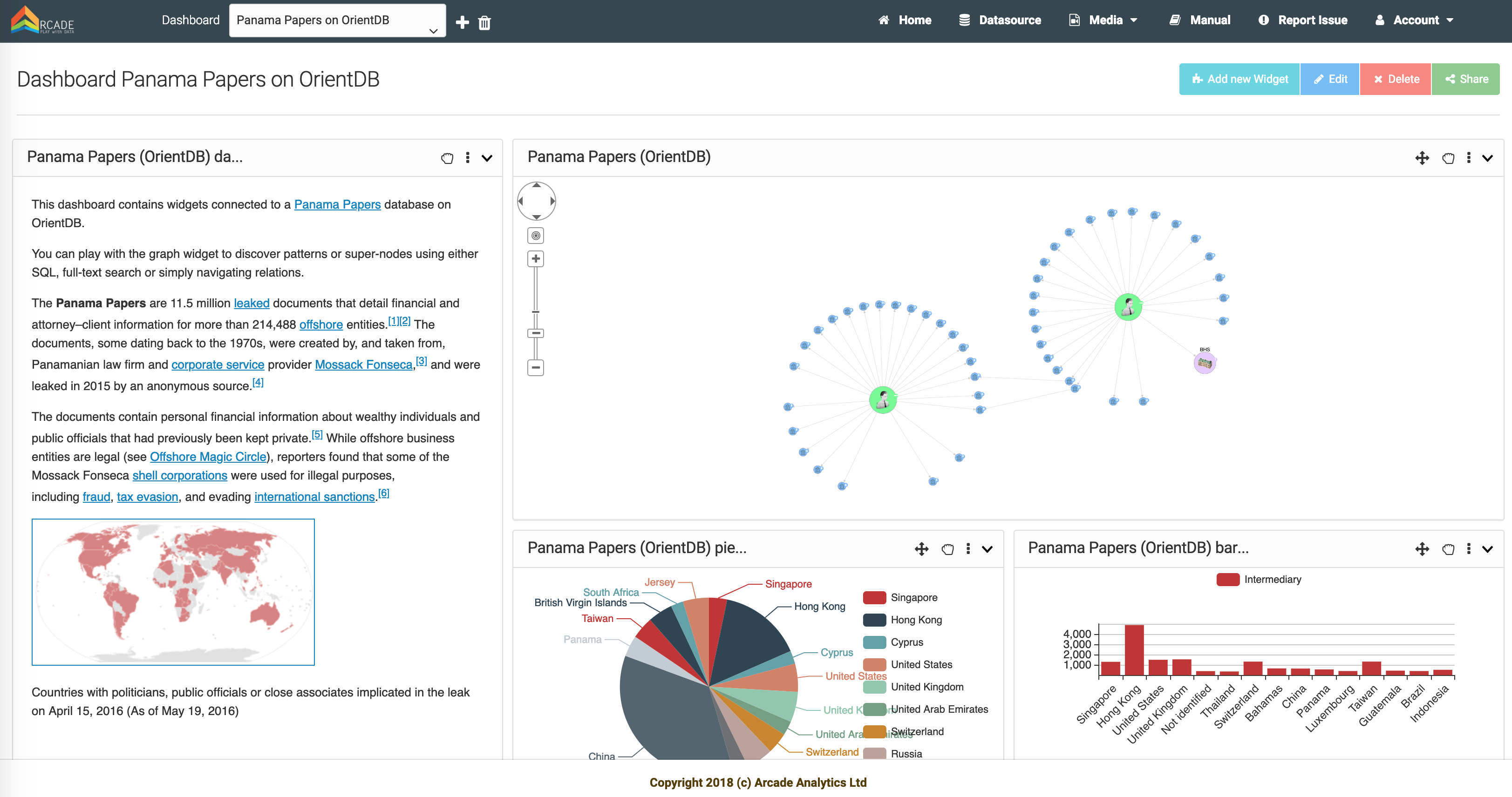Screen dimensions: 1512x797
Task: Select the pan navigation control in the graph widget
Action: [536, 201]
